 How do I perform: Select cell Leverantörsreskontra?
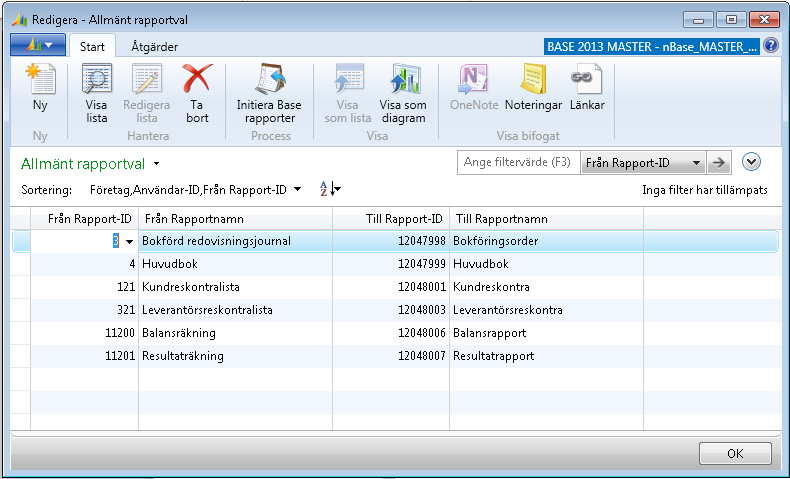pyautogui.click(x=546, y=310)
